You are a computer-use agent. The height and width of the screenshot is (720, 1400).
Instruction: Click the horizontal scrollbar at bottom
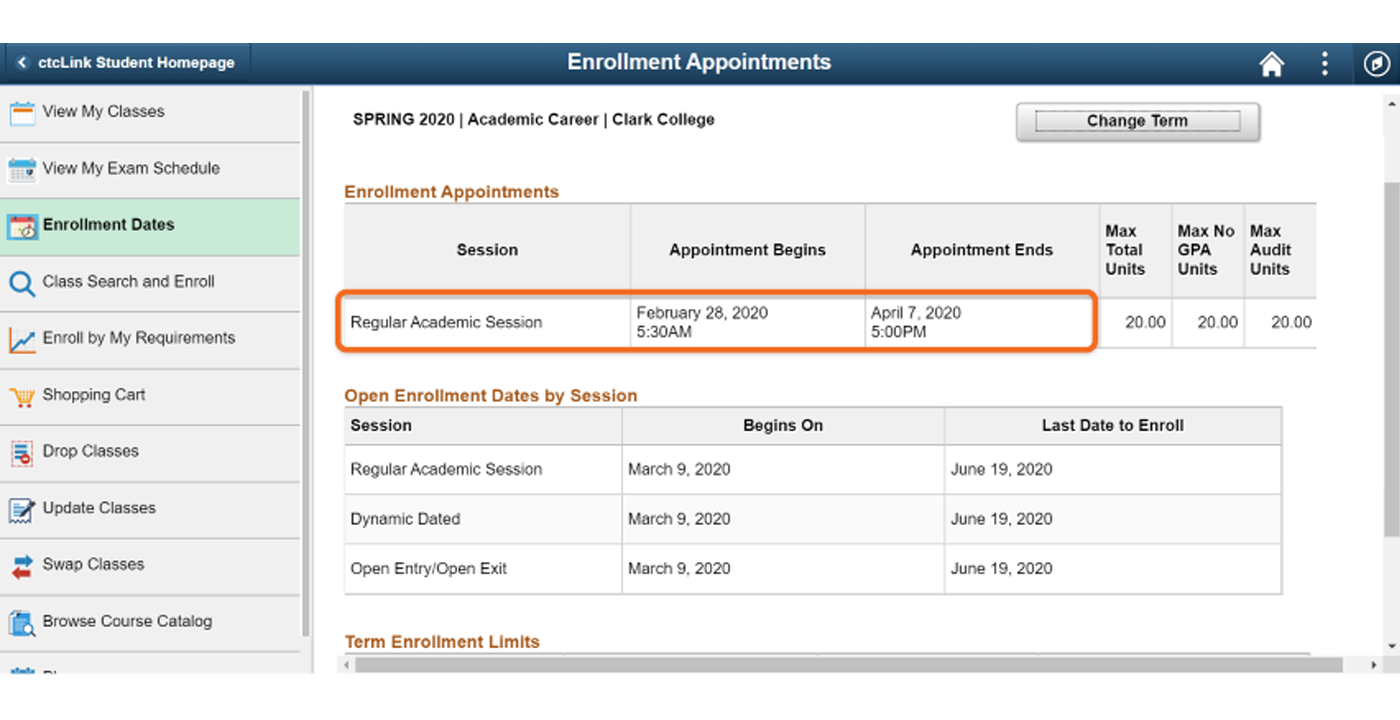[x=848, y=665]
